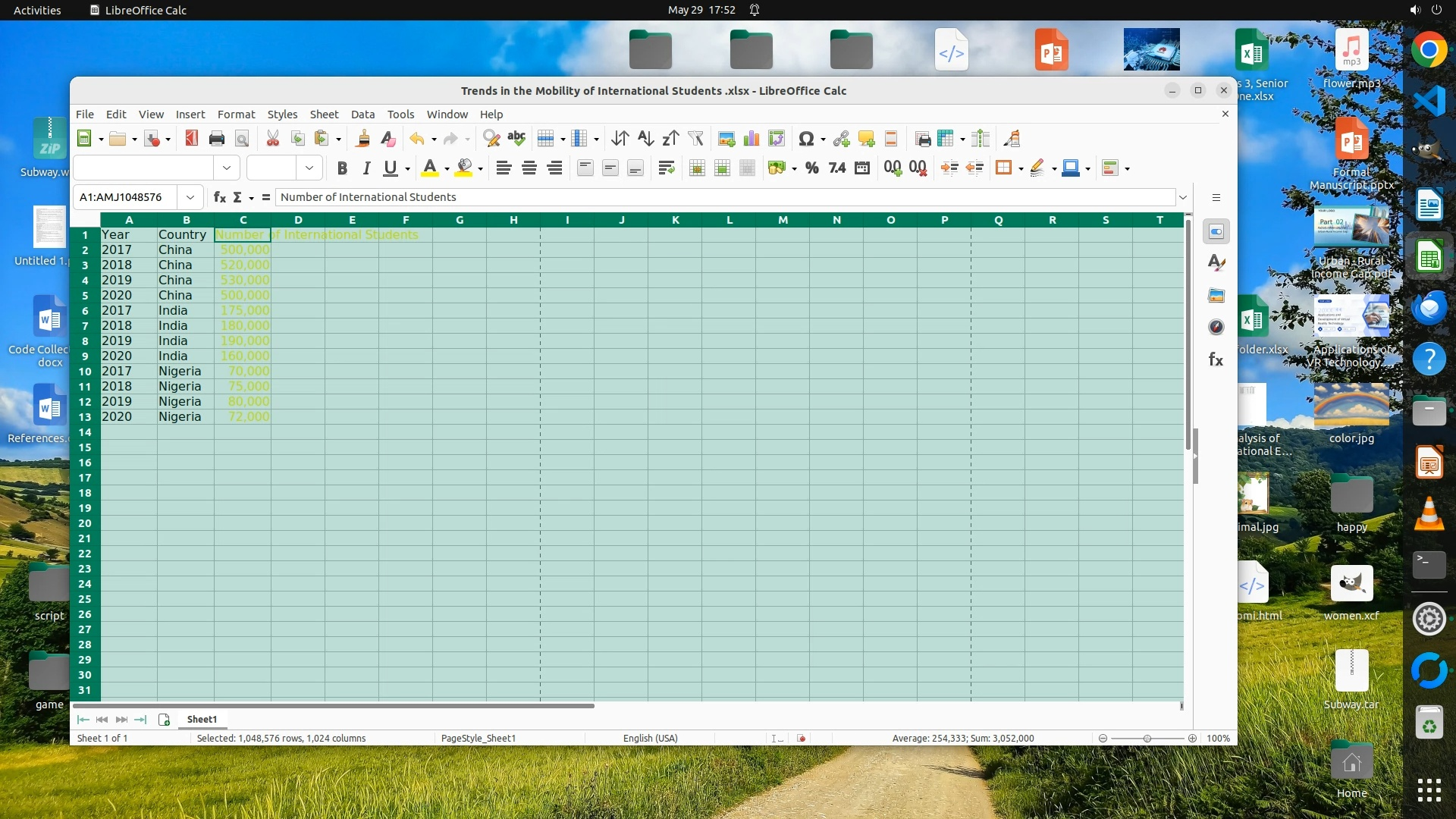This screenshot has height=819, width=1456.
Task: Click the Export as PDF icon
Action: pyautogui.click(x=191, y=139)
